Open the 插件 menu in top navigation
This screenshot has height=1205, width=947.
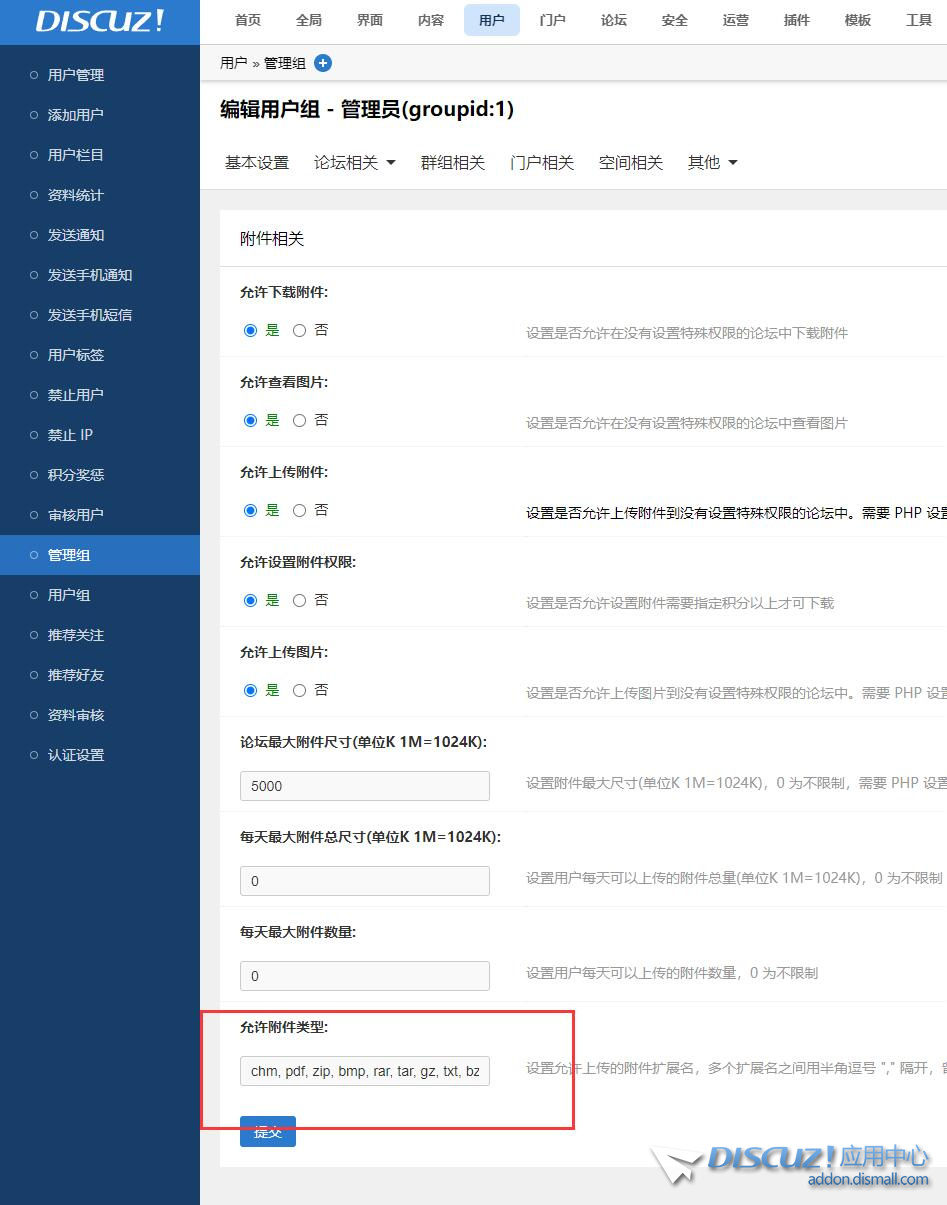coord(796,19)
